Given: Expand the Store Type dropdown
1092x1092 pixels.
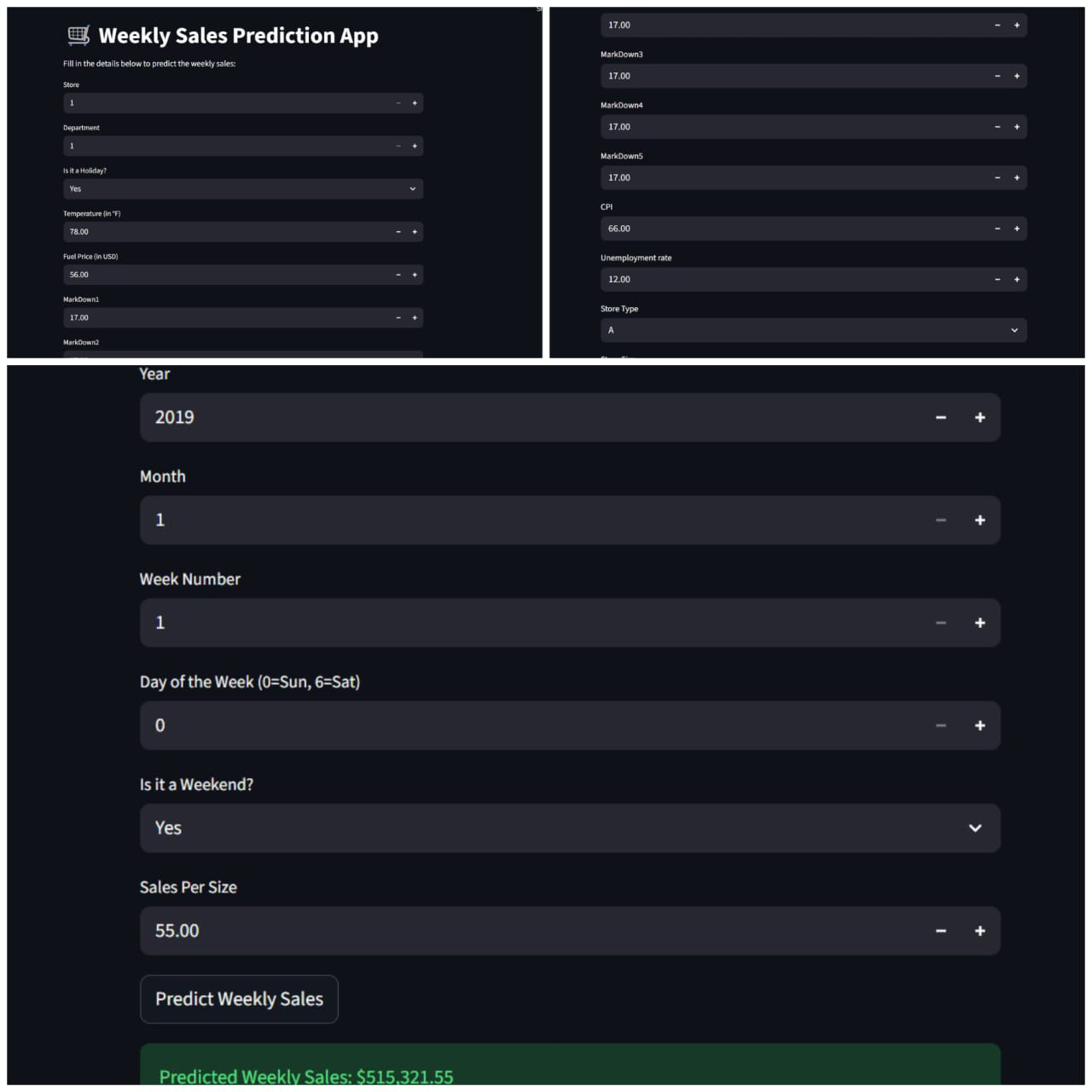Looking at the screenshot, I should click(x=813, y=330).
